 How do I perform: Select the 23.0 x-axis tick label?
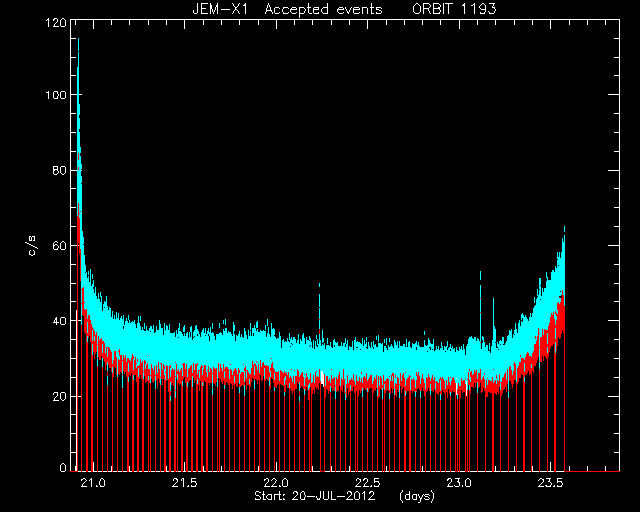[459, 483]
